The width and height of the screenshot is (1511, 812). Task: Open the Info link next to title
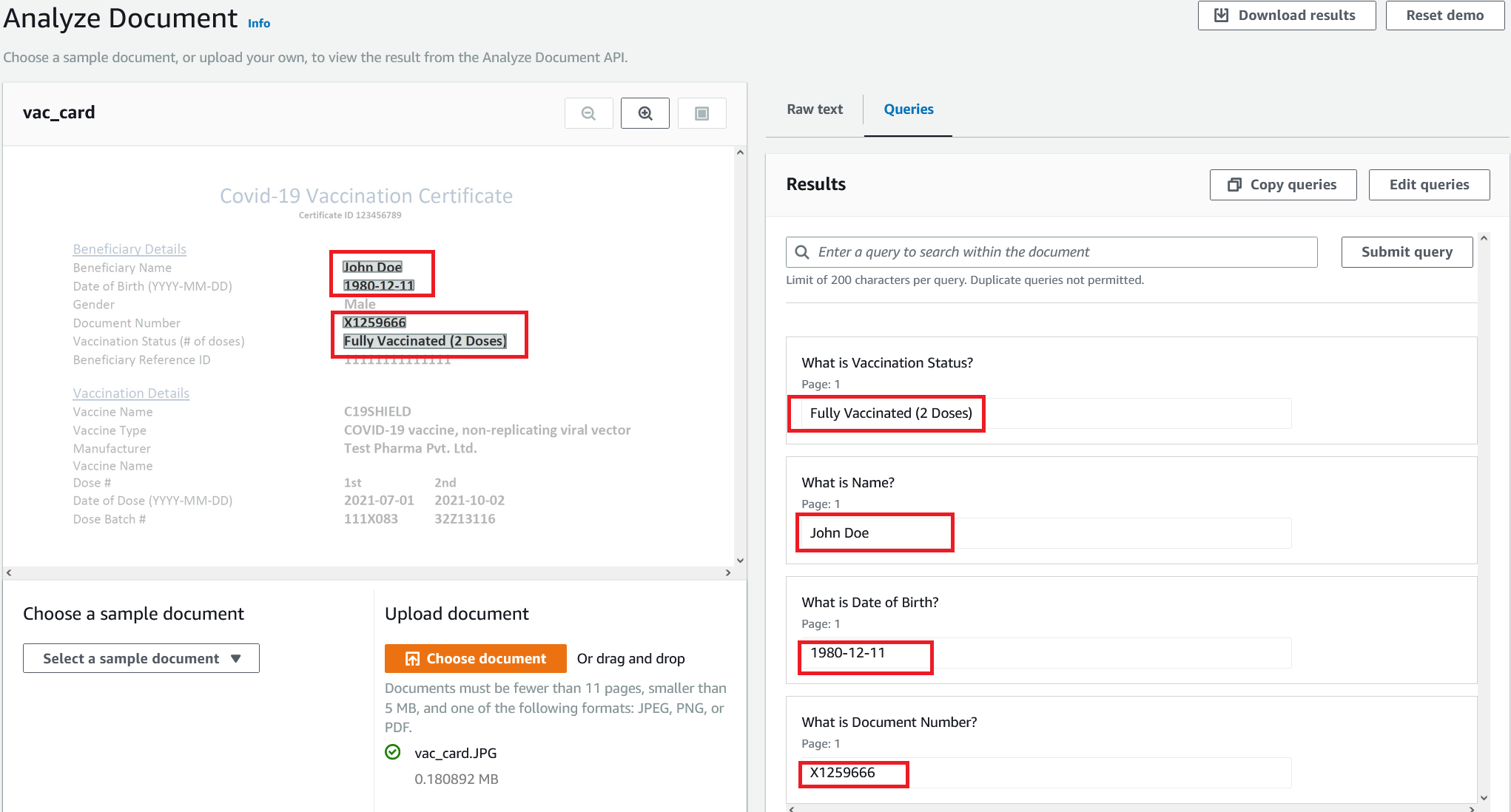pos(259,24)
